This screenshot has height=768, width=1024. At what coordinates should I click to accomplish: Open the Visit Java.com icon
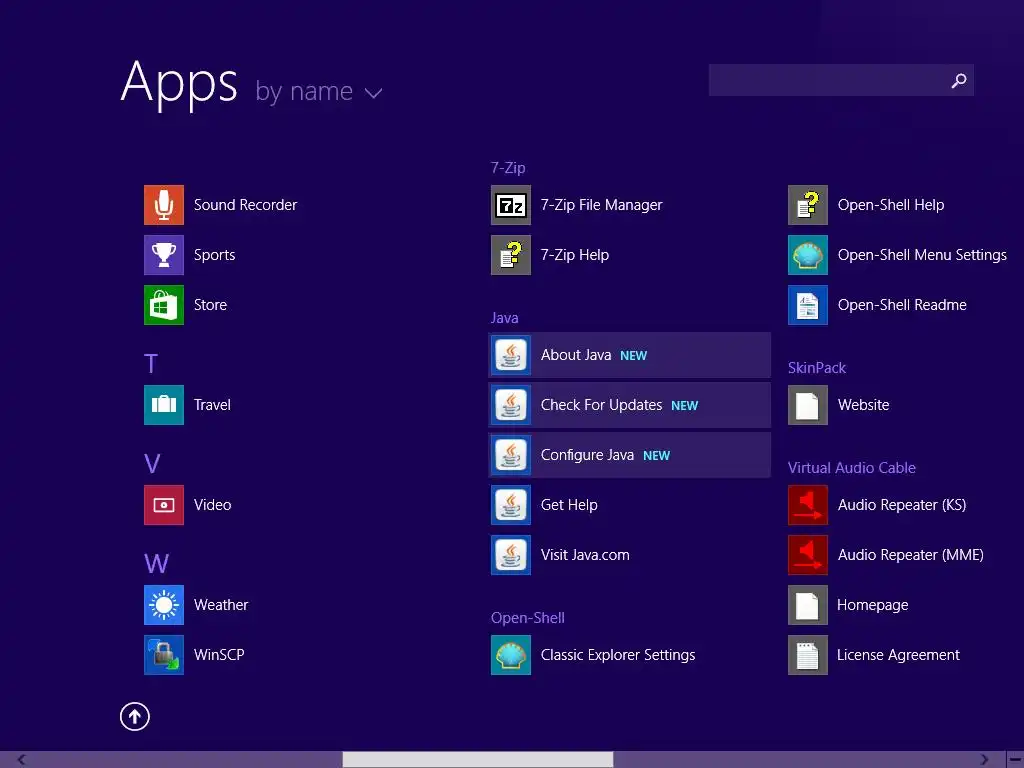point(511,555)
